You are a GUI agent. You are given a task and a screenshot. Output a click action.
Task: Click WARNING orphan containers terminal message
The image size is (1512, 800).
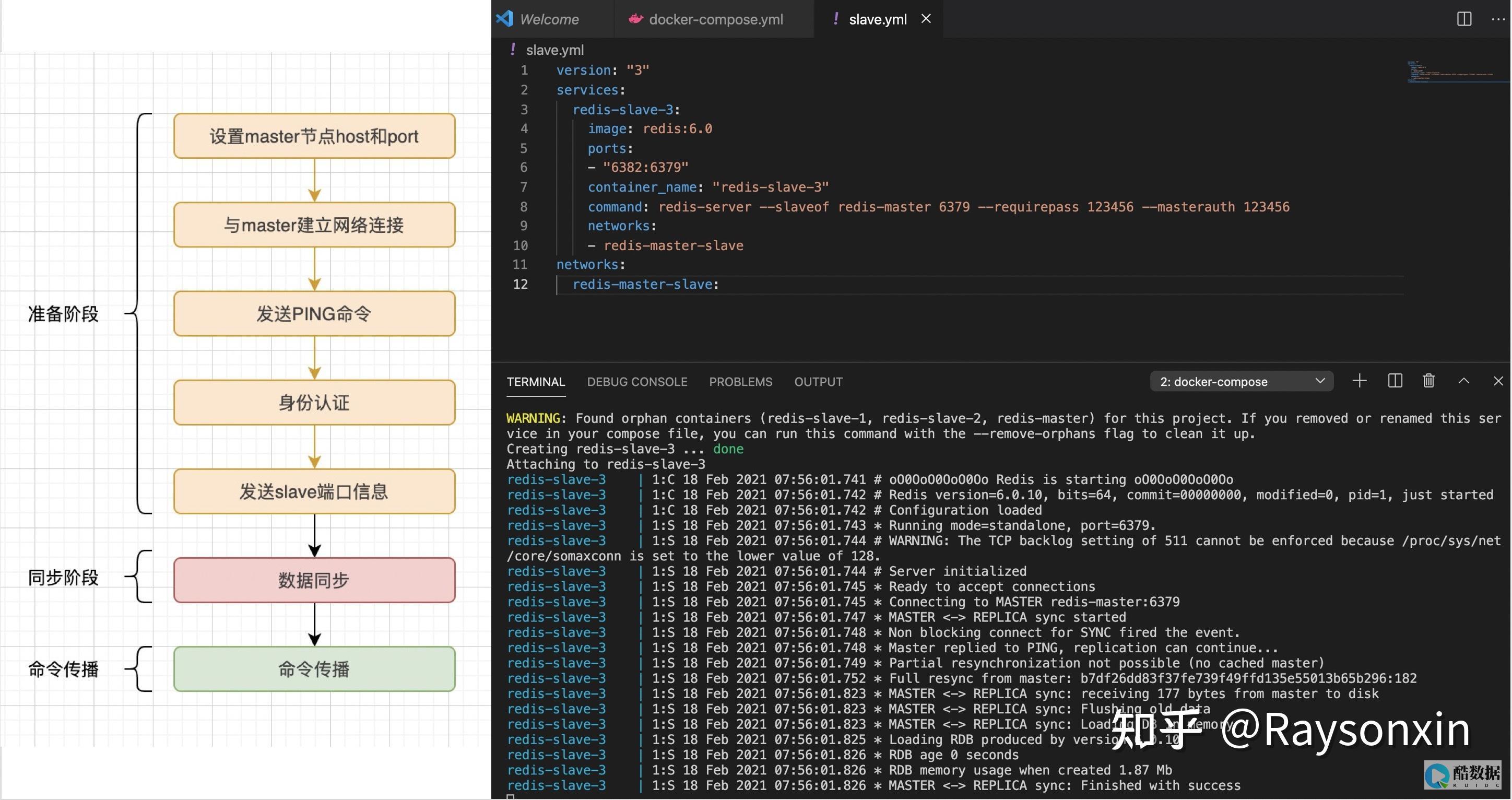1003,426
